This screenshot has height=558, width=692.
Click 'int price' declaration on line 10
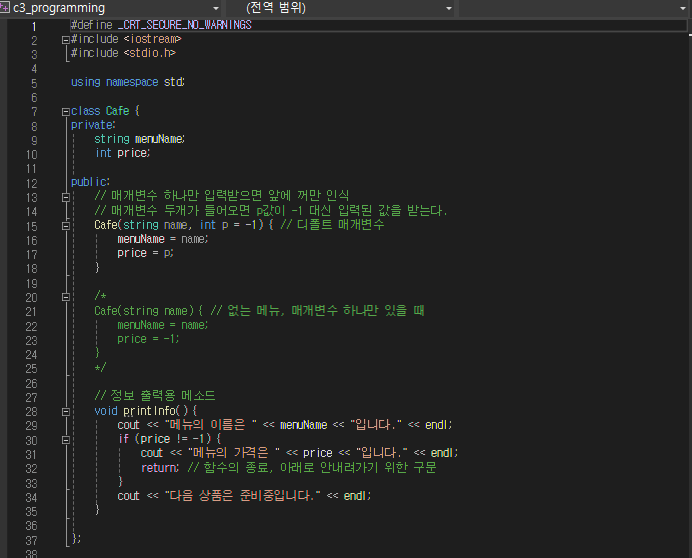pos(122,153)
